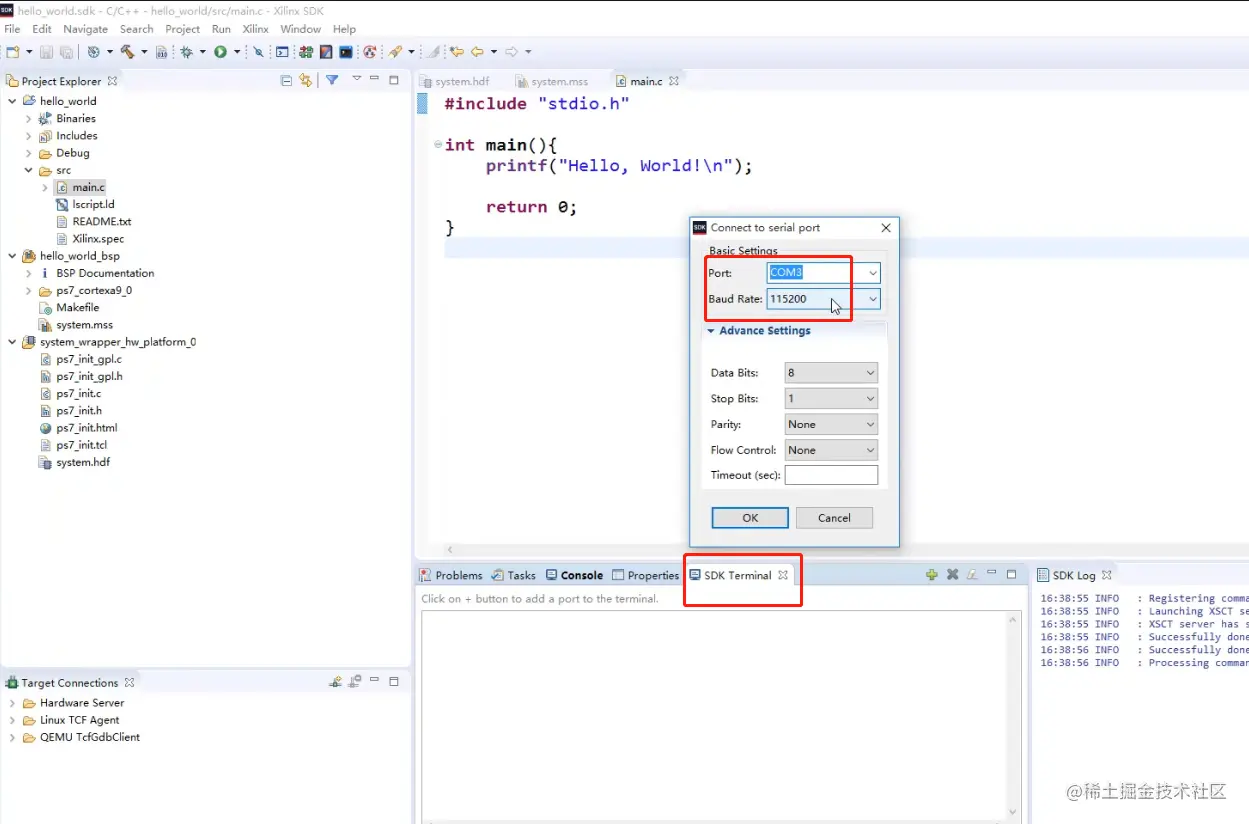Click OK in the serial port dialog
The height and width of the screenshot is (824, 1249).
click(750, 518)
